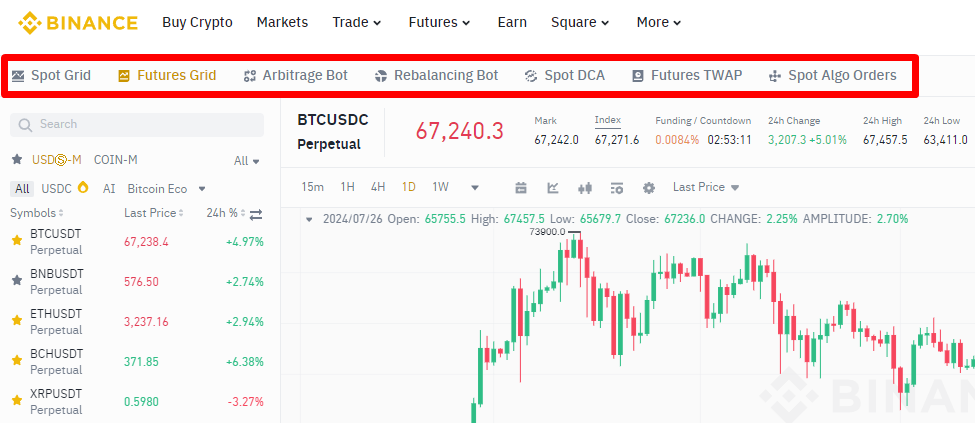Switch to the Spot Grid tab
The height and width of the screenshot is (423, 975).
pos(51,75)
